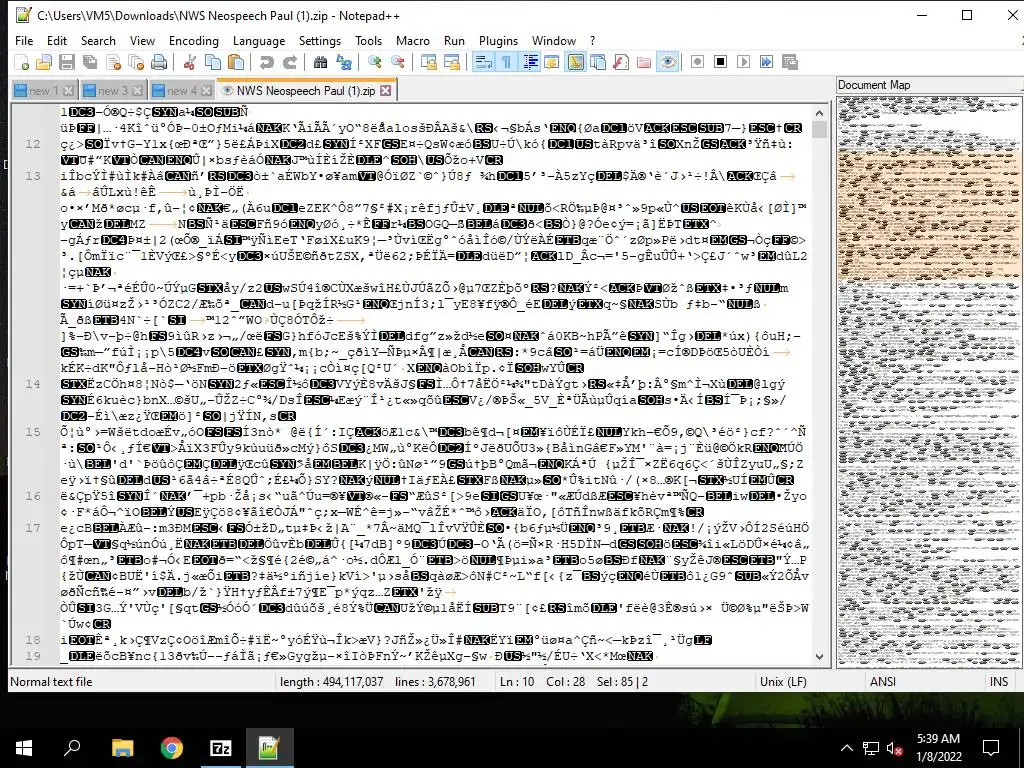
Task: Click editor scrollbar up arrow
Action: click(x=820, y=113)
